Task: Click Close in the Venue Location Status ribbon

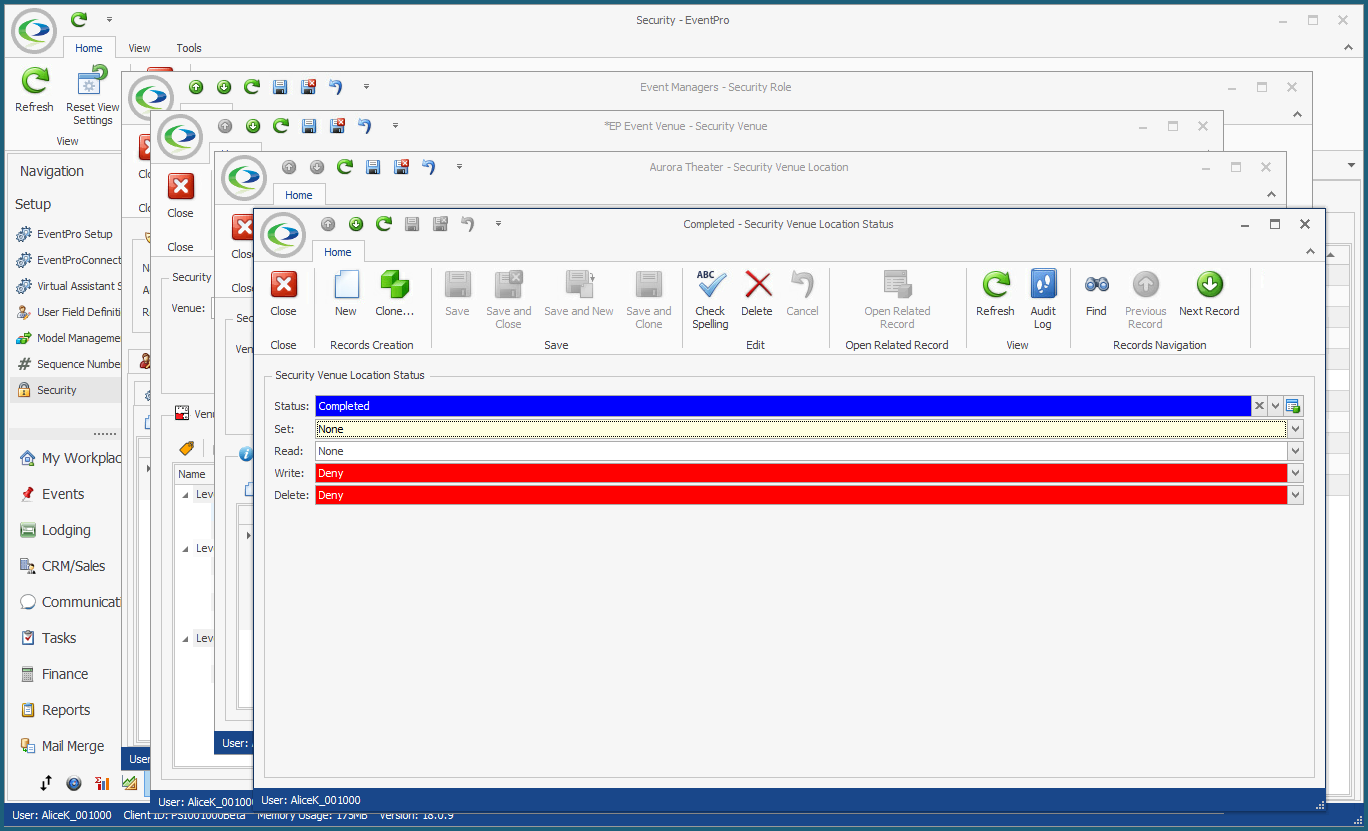Action: pyautogui.click(x=284, y=295)
